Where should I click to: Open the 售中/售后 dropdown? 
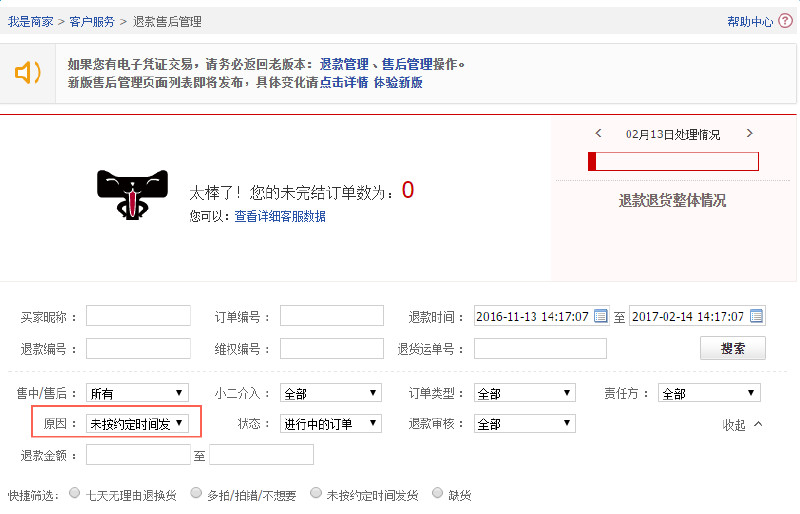136,393
